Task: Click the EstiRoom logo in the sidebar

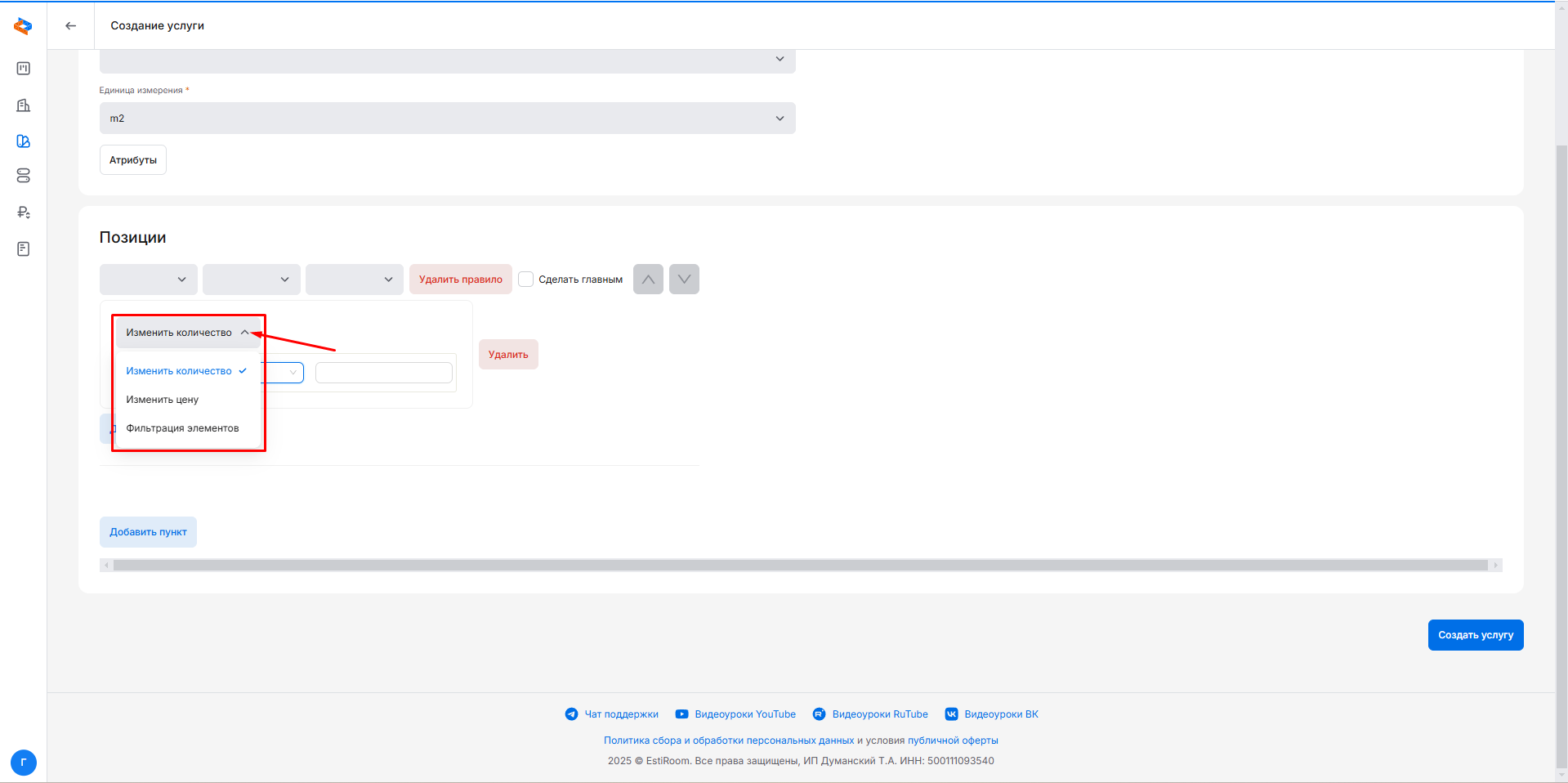Action: click(x=23, y=26)
